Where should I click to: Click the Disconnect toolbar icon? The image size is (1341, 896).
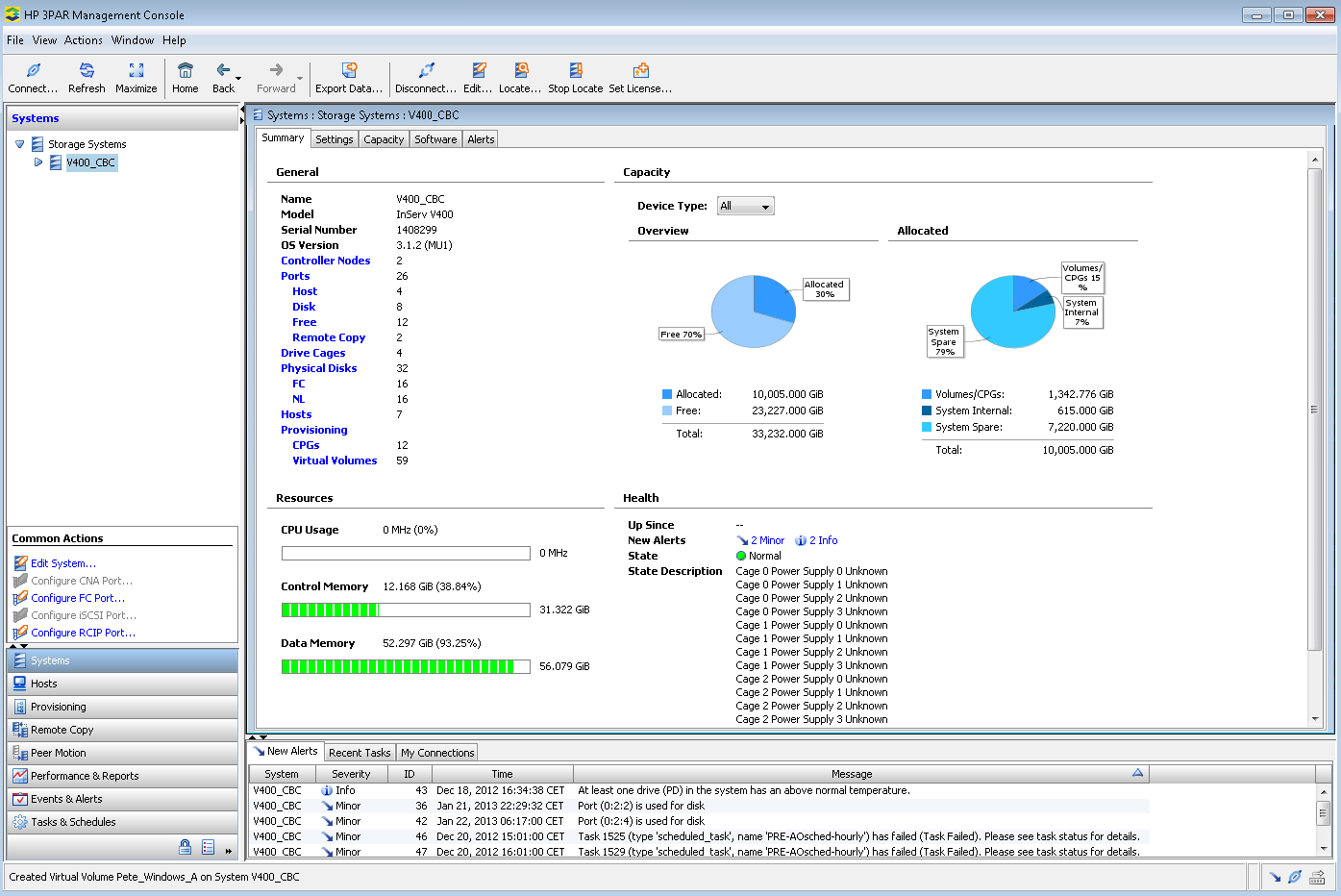pos(426,70)
